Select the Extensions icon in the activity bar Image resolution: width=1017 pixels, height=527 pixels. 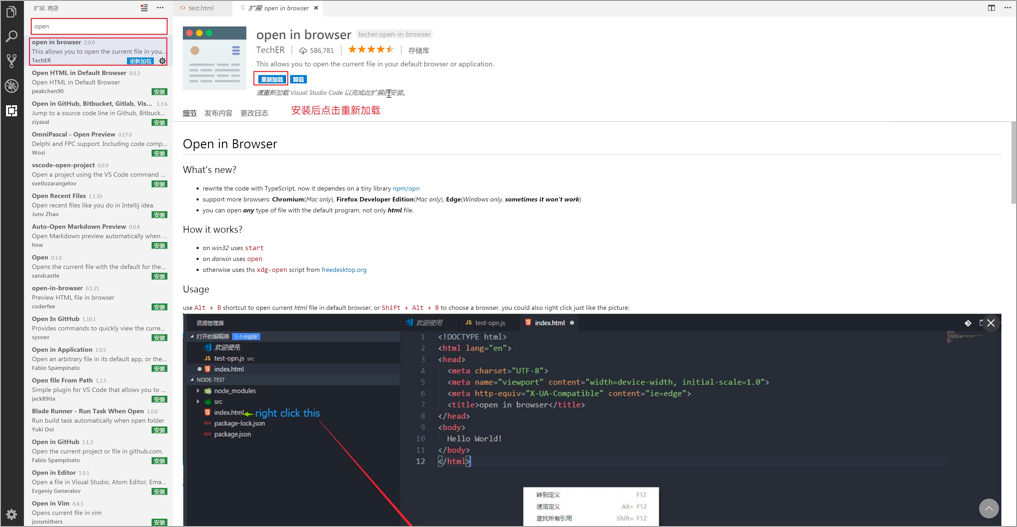click(x=11, y=111)
